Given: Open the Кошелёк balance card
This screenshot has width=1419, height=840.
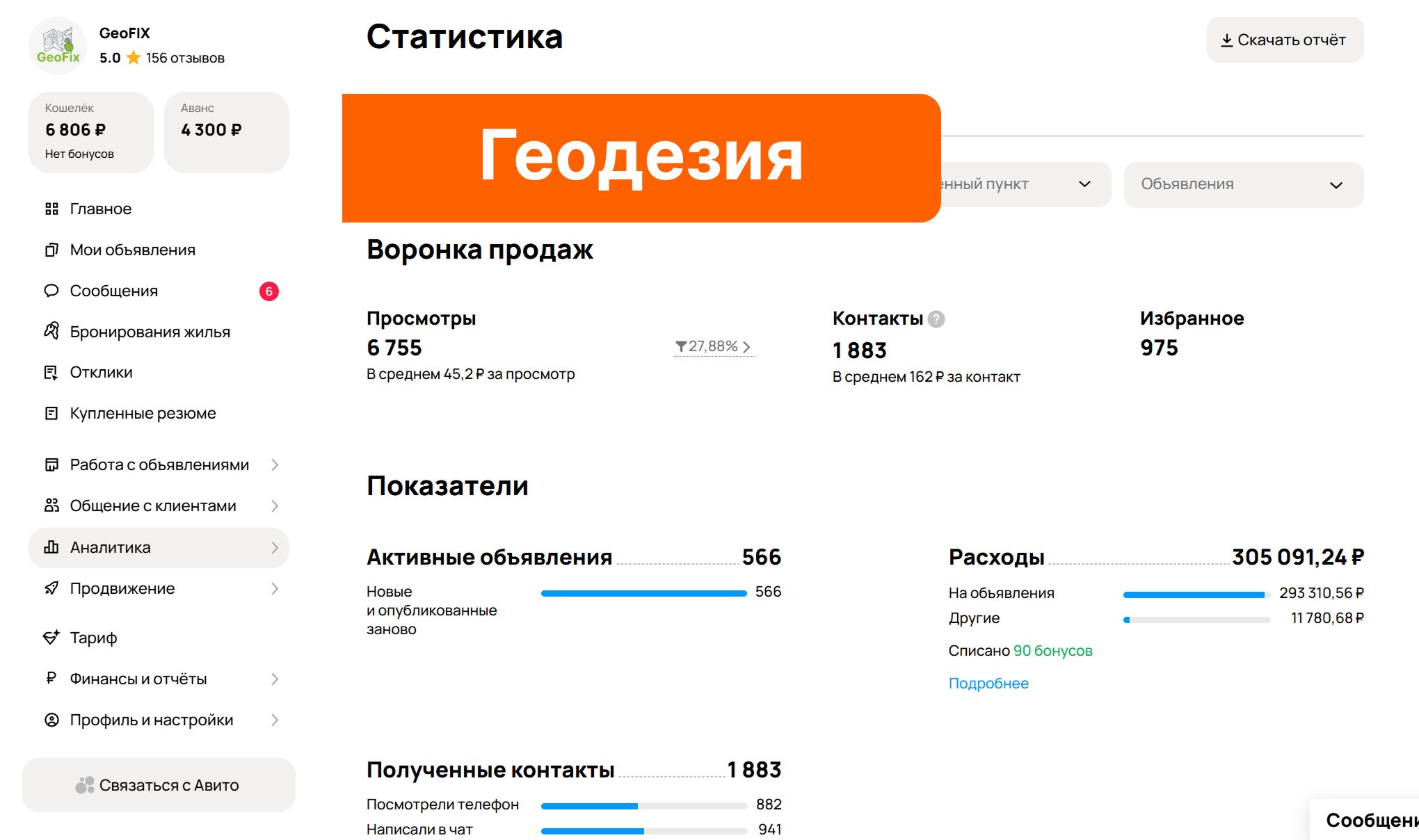Looking at the screenshot, I should pos(90,131).
